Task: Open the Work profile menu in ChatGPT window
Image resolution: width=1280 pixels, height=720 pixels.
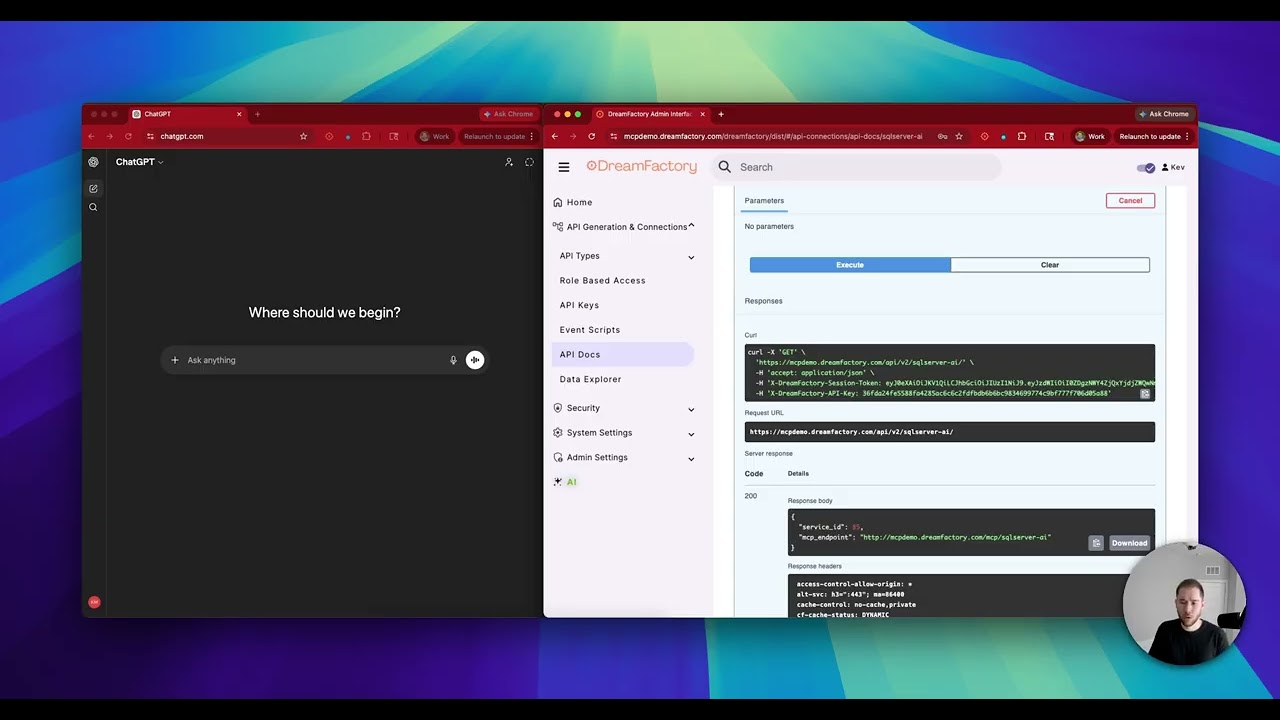Action: [x=434, y=136]
